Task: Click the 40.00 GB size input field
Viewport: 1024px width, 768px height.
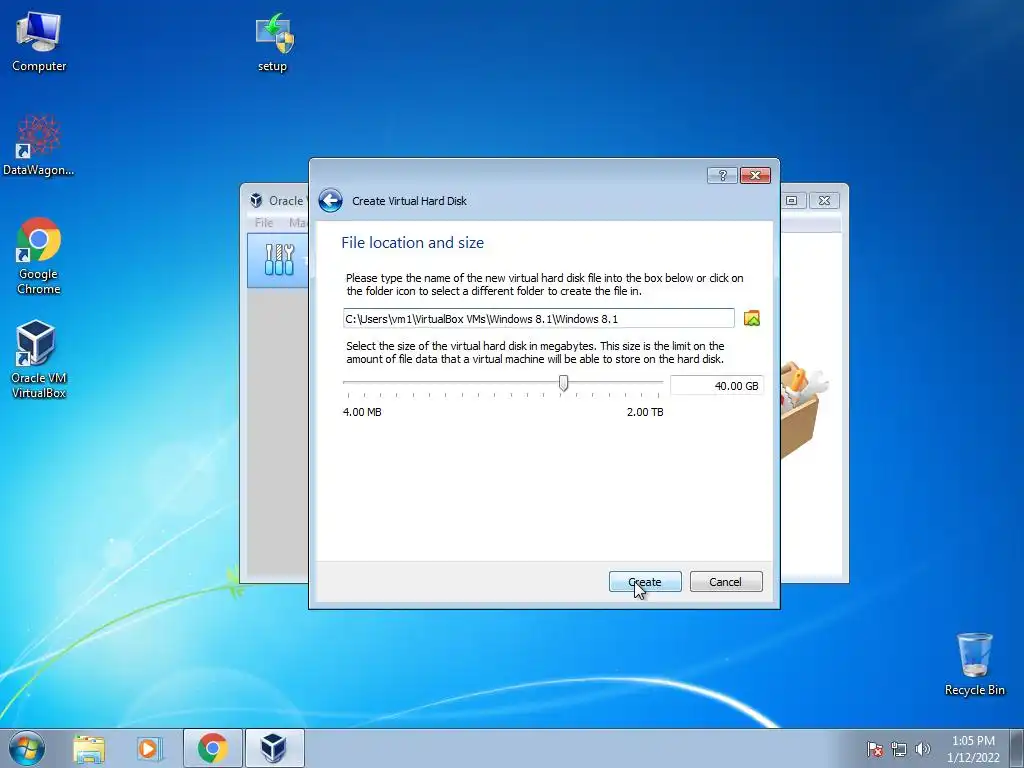Action: point(716,386)
